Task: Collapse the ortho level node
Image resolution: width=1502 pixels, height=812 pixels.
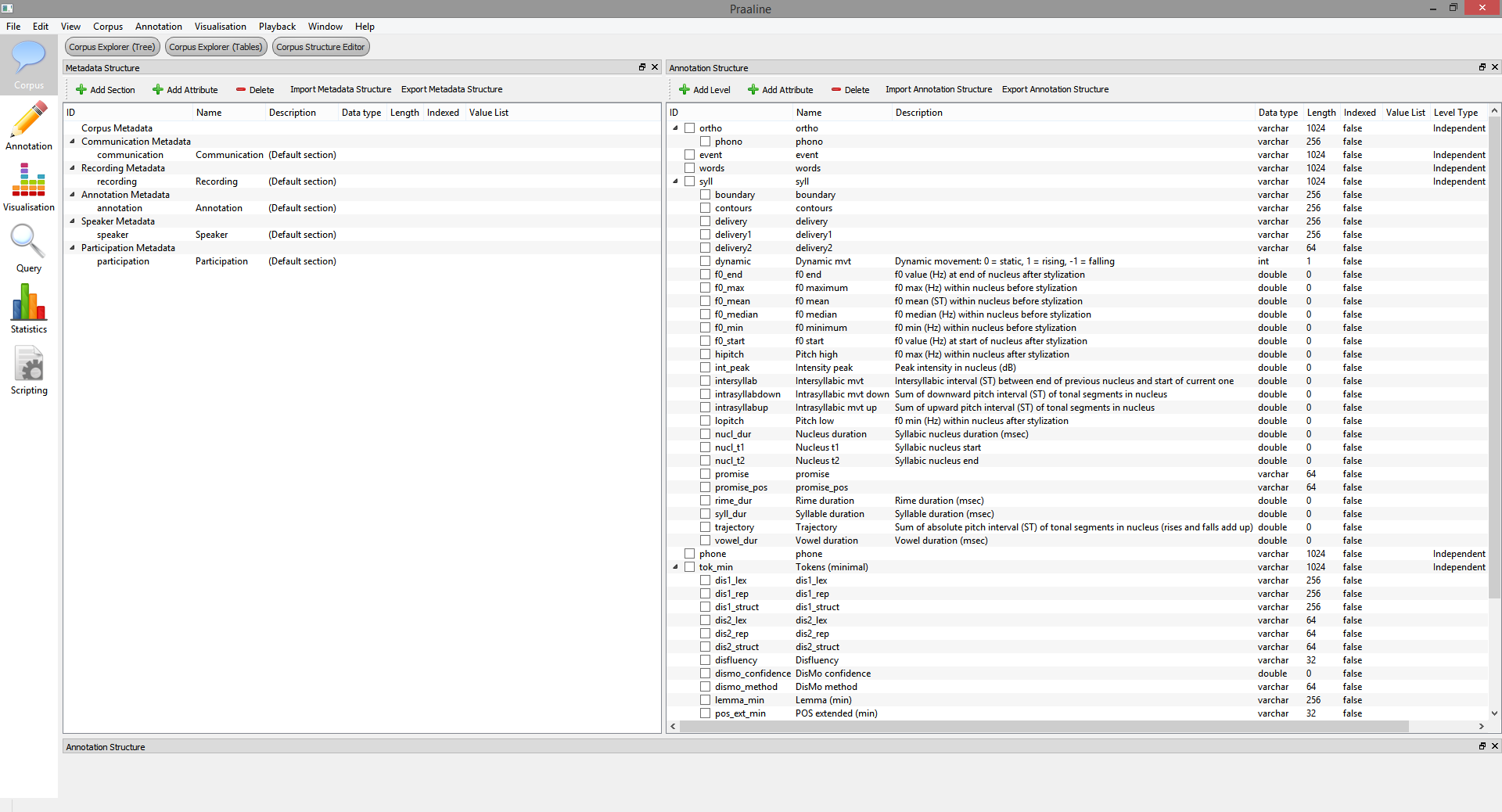Action: 675,128
